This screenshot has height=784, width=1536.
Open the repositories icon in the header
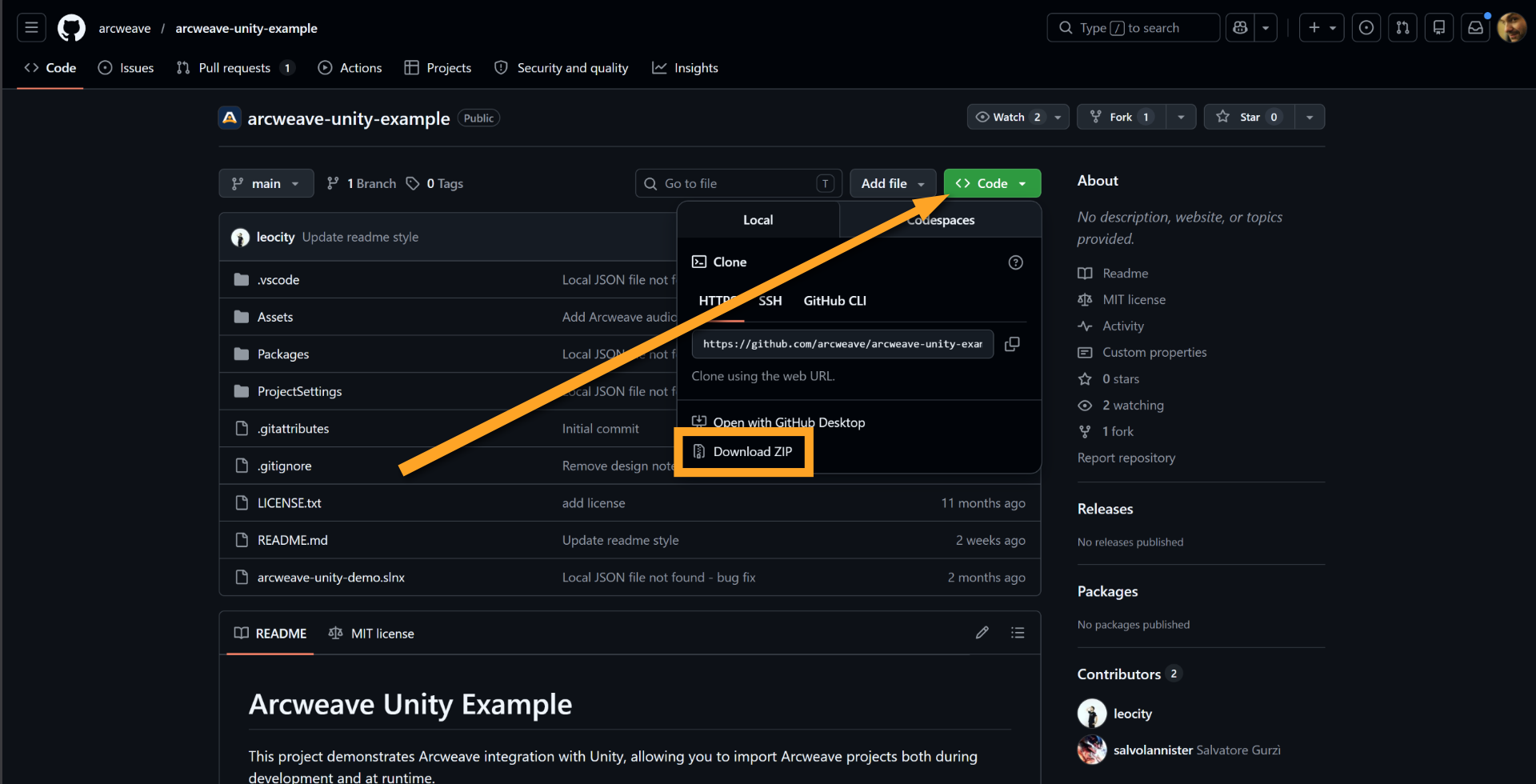(1438, 28)
